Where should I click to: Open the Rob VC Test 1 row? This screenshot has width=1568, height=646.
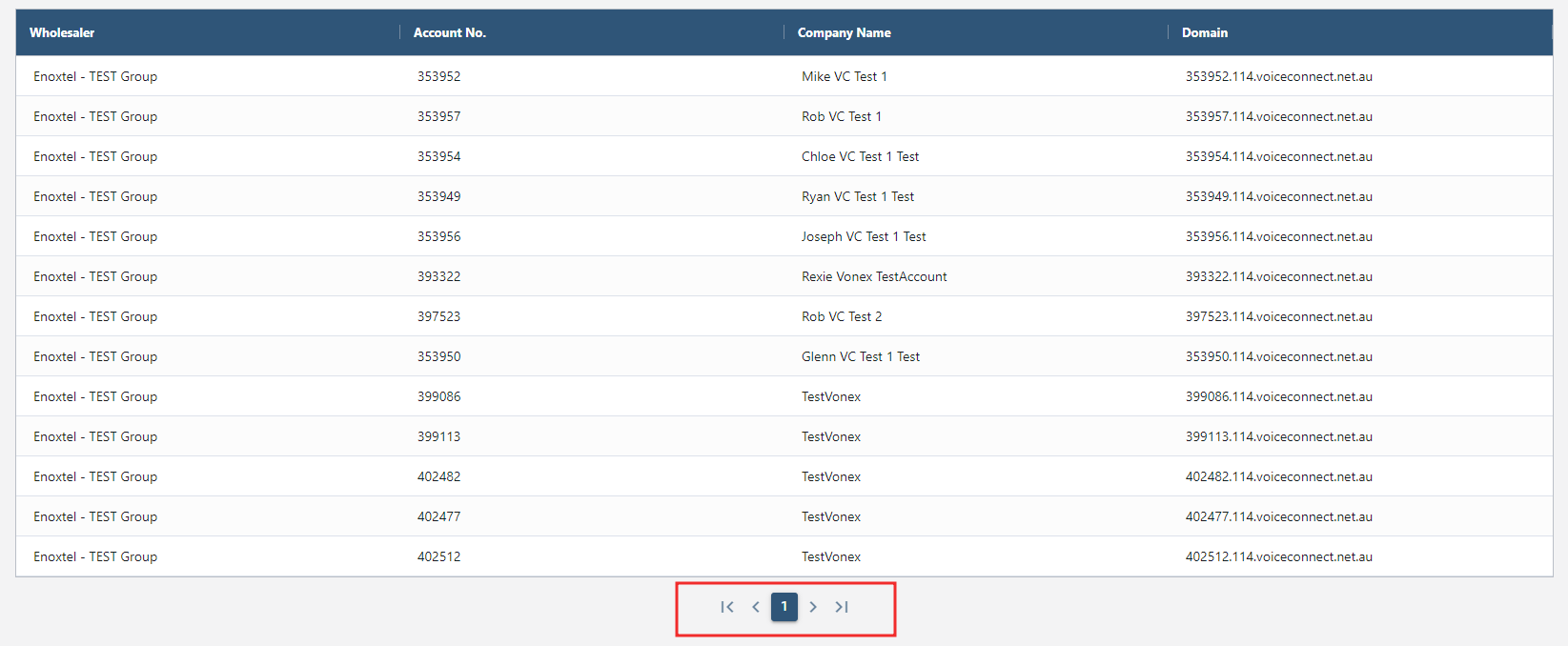pos(842,116)
